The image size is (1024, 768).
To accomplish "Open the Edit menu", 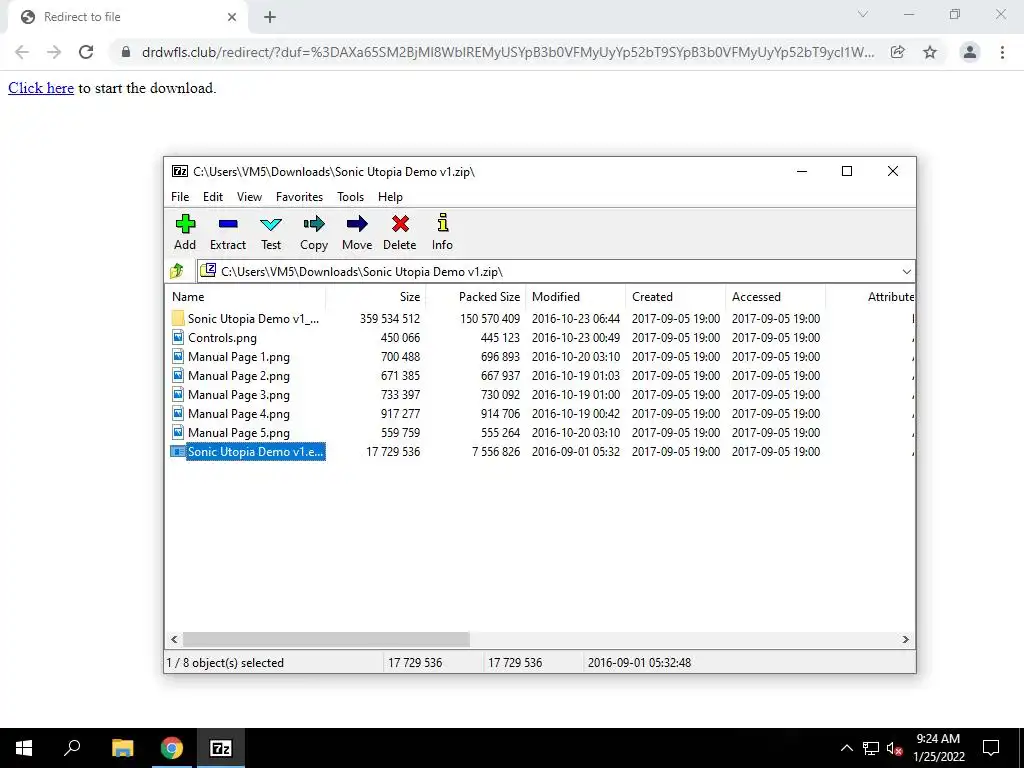I will (213, 197).
